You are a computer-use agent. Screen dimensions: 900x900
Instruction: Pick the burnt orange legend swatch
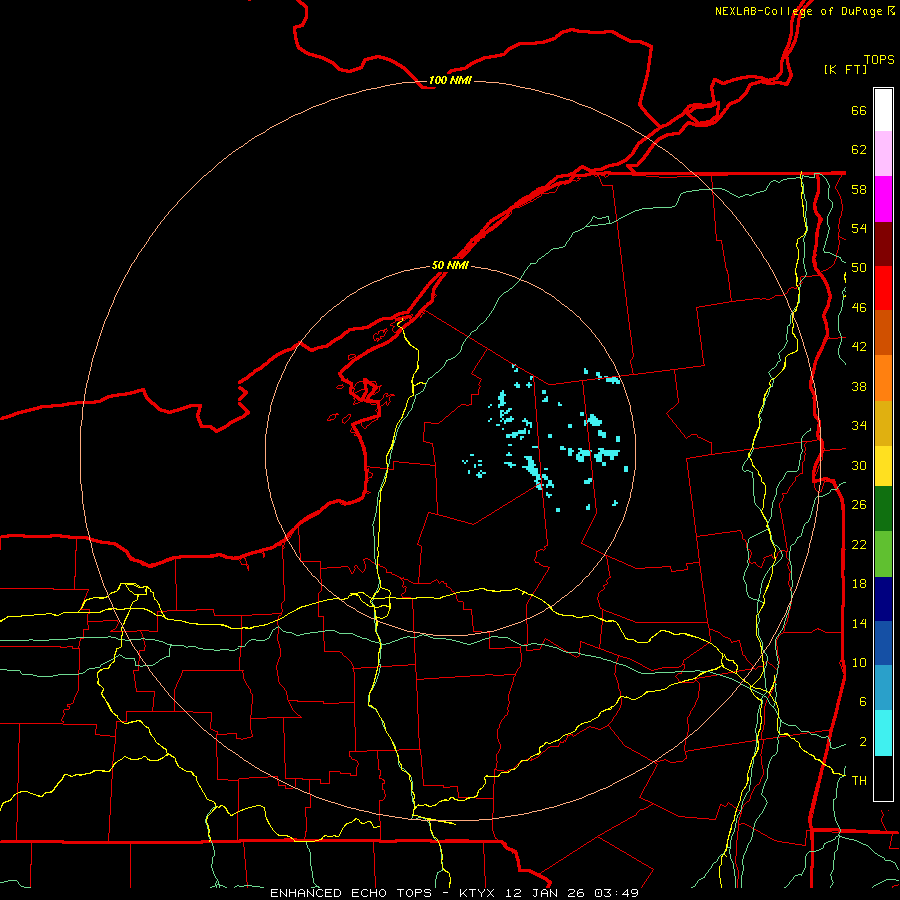pyautogui.click(x=883, y=332)
